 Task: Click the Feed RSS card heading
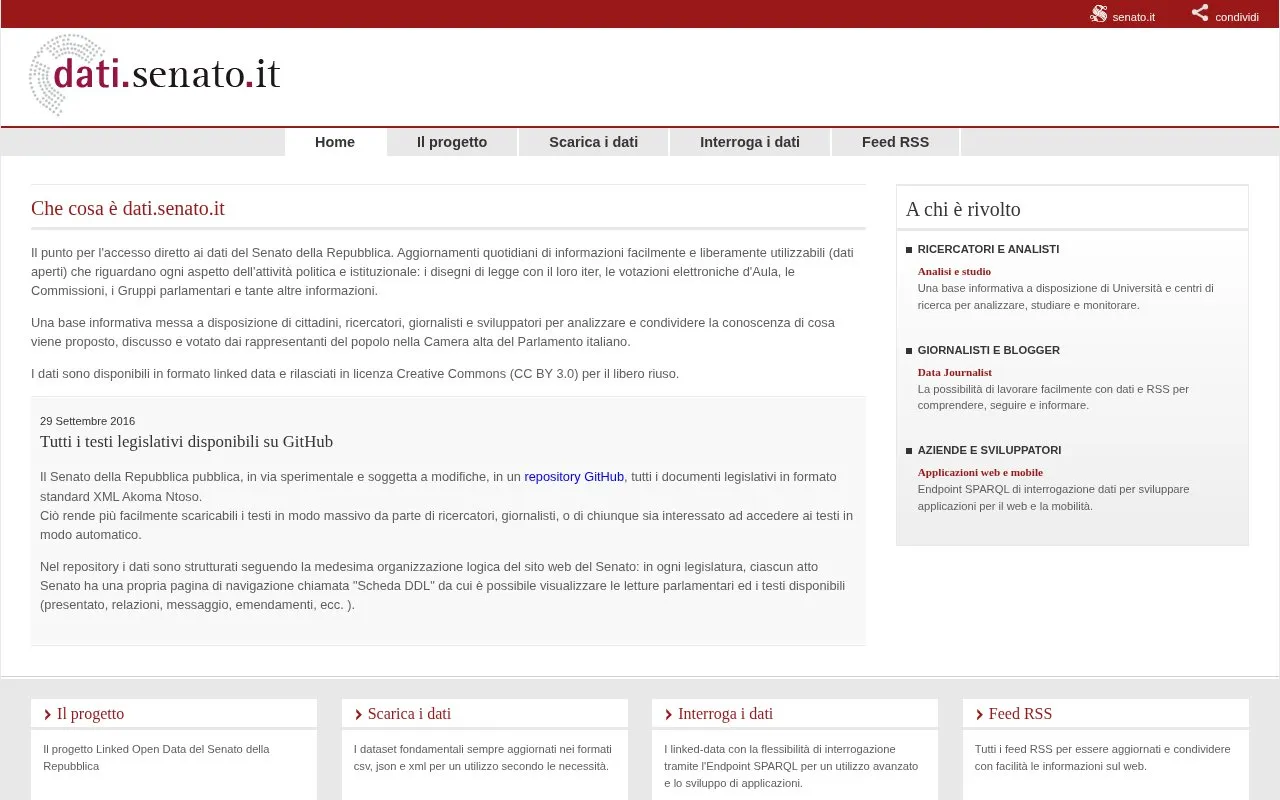click(x=1020, y=714)
